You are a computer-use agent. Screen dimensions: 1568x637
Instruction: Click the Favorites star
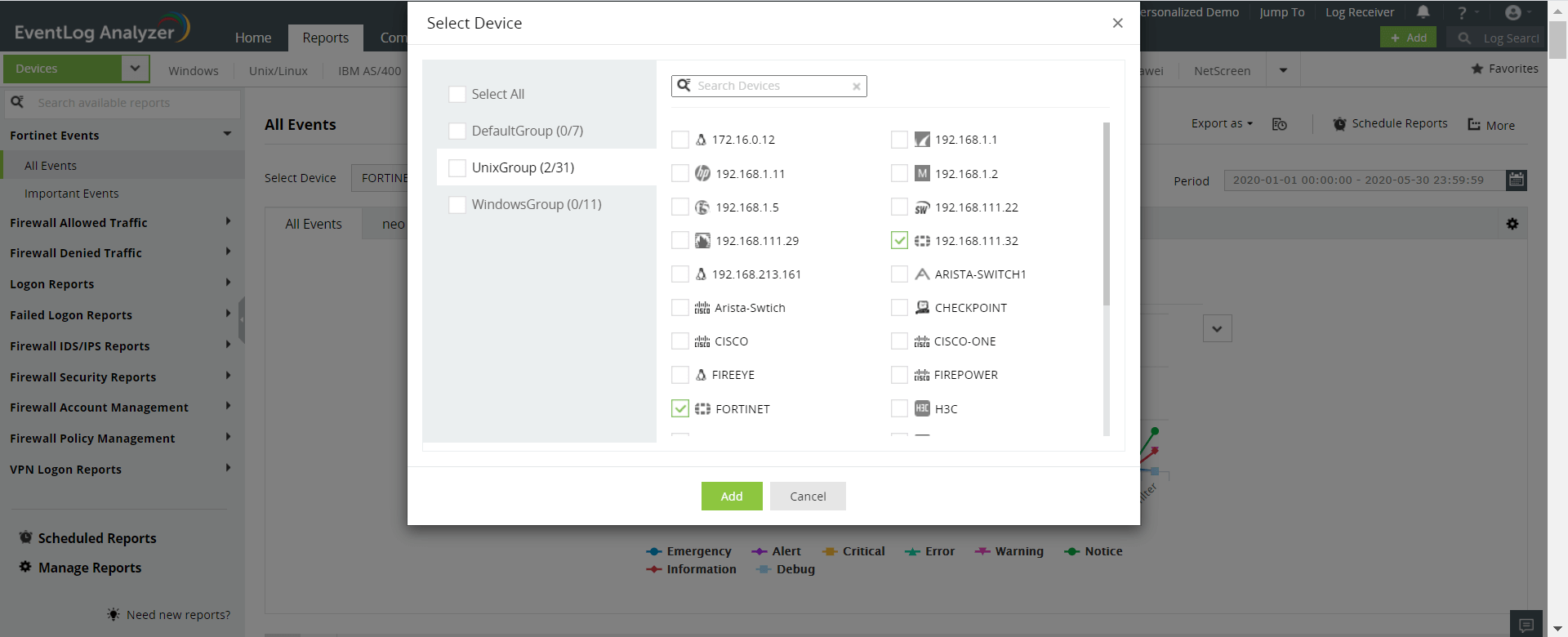[1477, 69]
